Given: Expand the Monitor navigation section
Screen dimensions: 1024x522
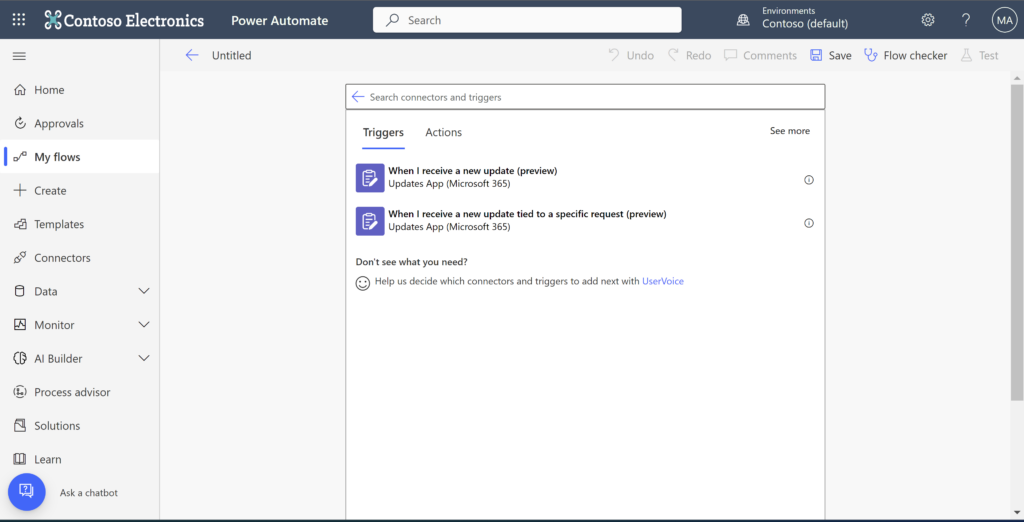Looking at the screenshot, I should coord(144,325).
